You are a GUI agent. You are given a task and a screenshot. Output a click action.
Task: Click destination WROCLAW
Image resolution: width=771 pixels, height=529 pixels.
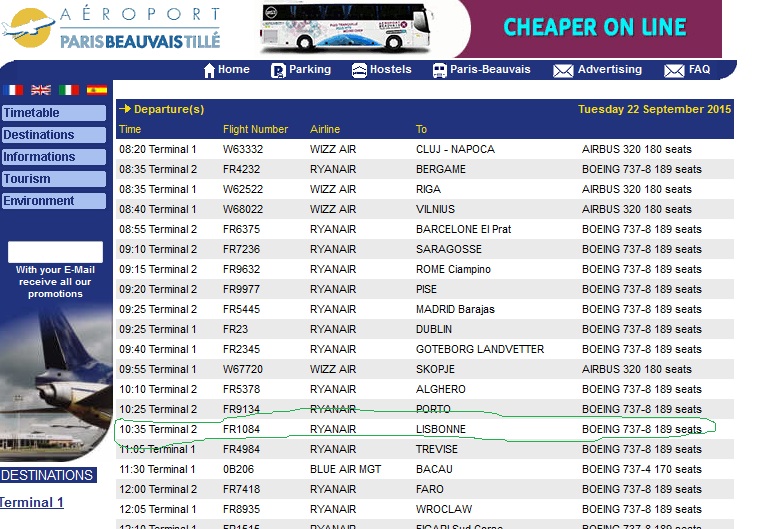click(x=444, y=510)
